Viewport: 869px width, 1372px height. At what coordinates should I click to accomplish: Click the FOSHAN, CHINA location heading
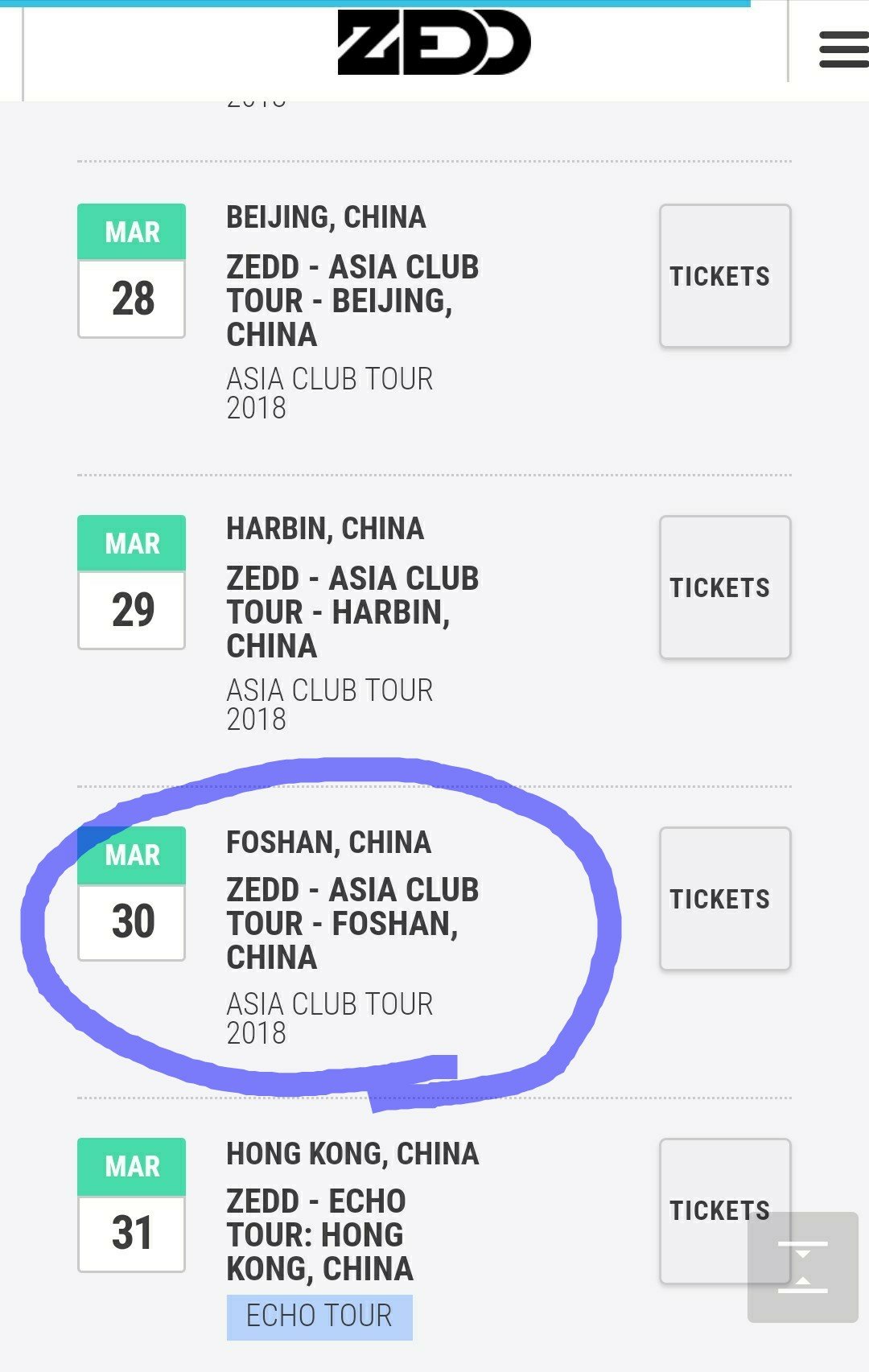(329, 842)
